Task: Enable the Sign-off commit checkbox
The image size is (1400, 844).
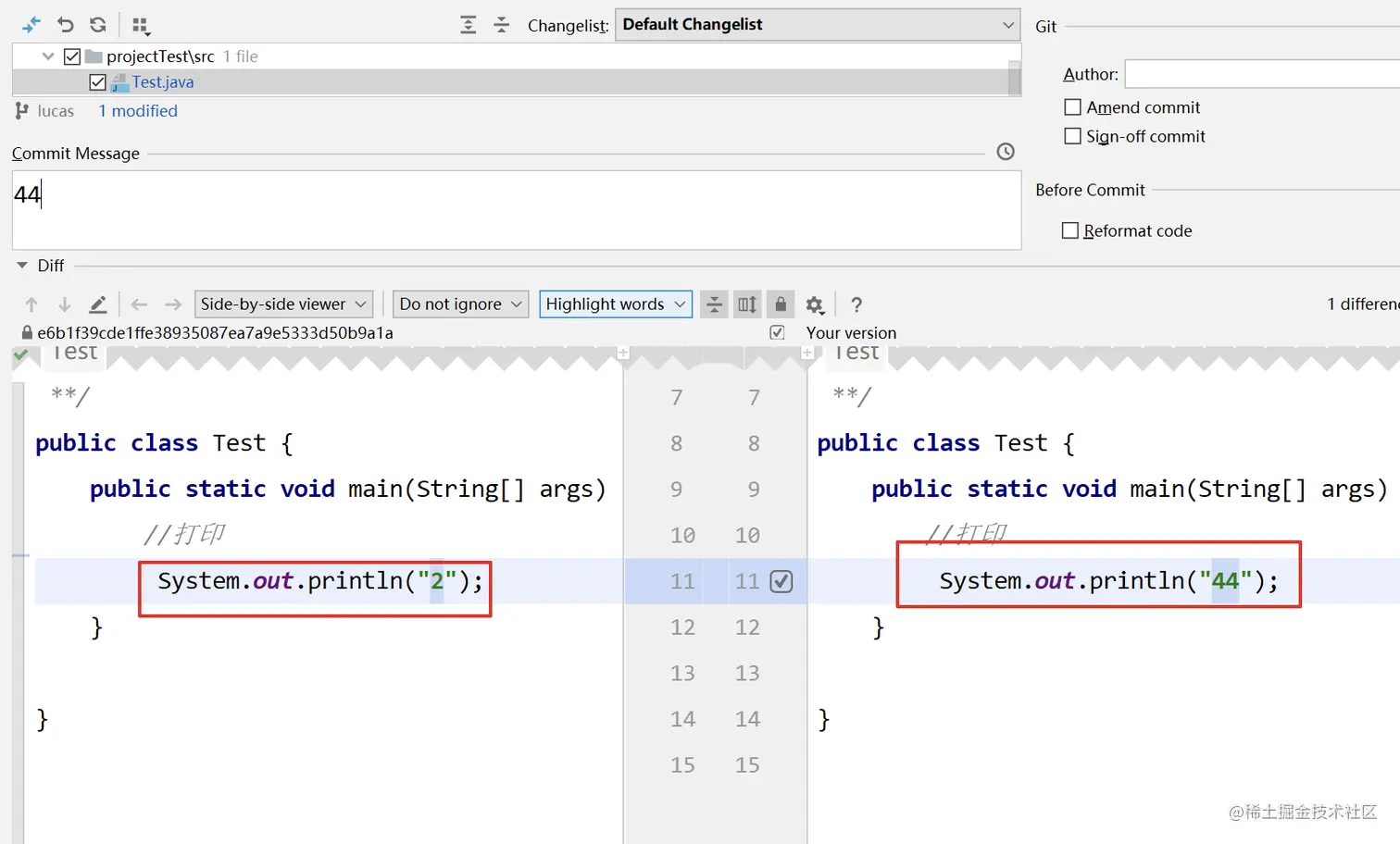Action: [x=1072, y=136]
